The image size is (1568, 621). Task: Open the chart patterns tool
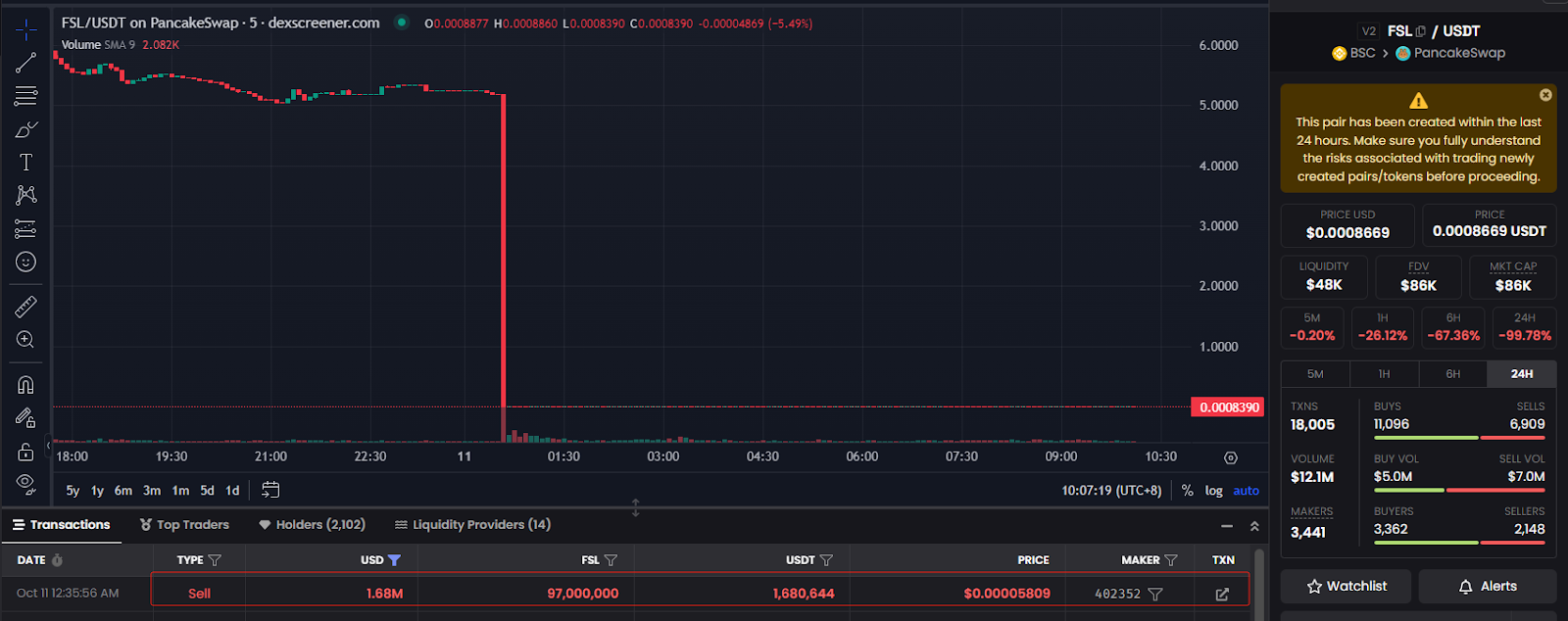[x=25, y=195]
